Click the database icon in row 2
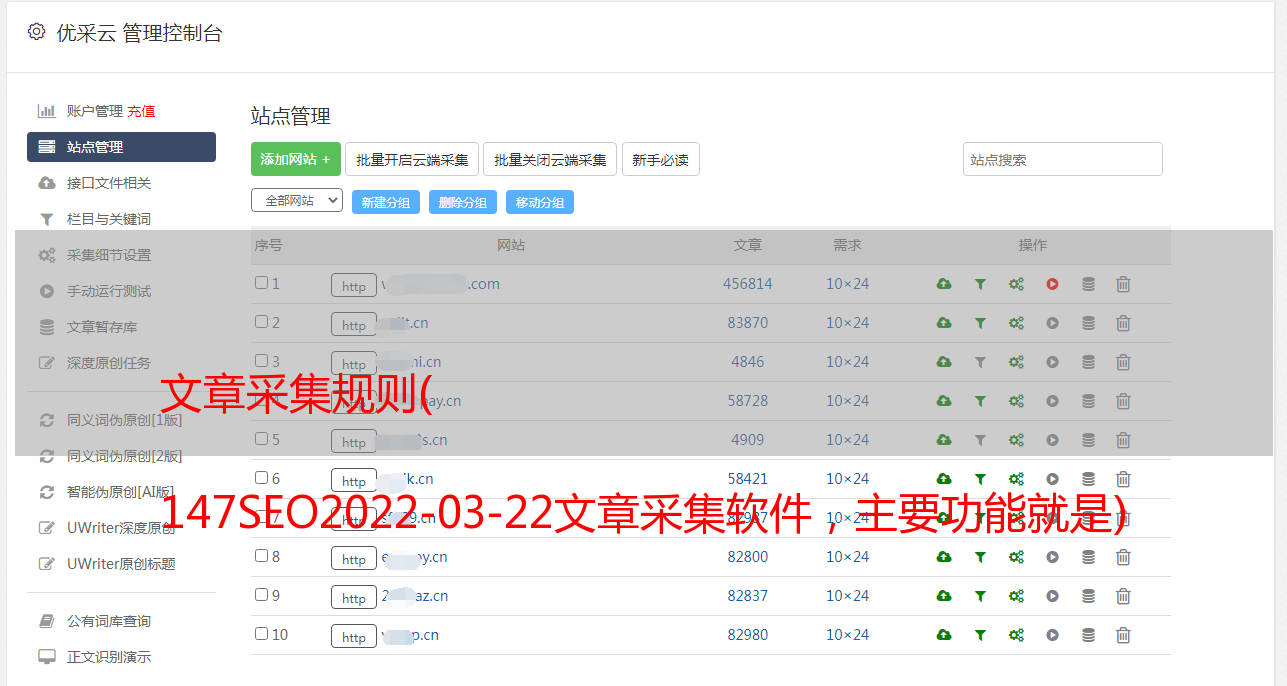The width and height of the screenshot is (1287, 686). [x=1088, y=323]
